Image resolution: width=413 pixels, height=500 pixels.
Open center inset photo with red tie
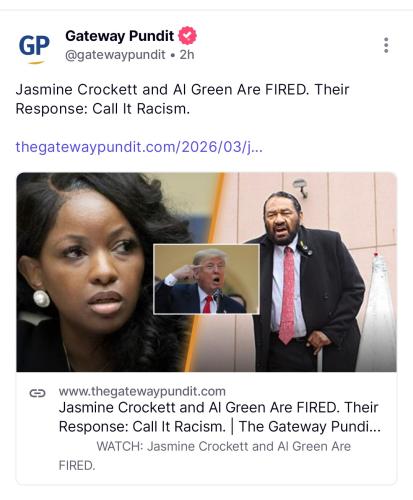(x=206, y=279)
